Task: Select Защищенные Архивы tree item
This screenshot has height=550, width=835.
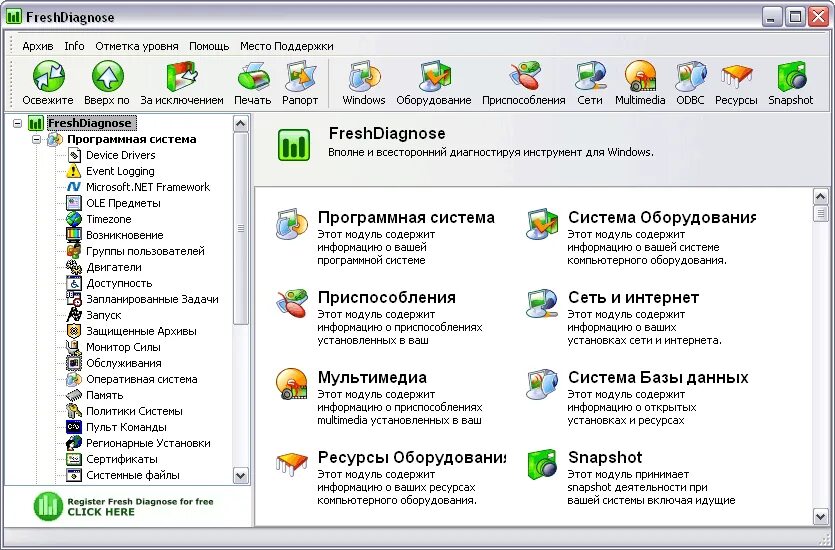Action: 142,331
